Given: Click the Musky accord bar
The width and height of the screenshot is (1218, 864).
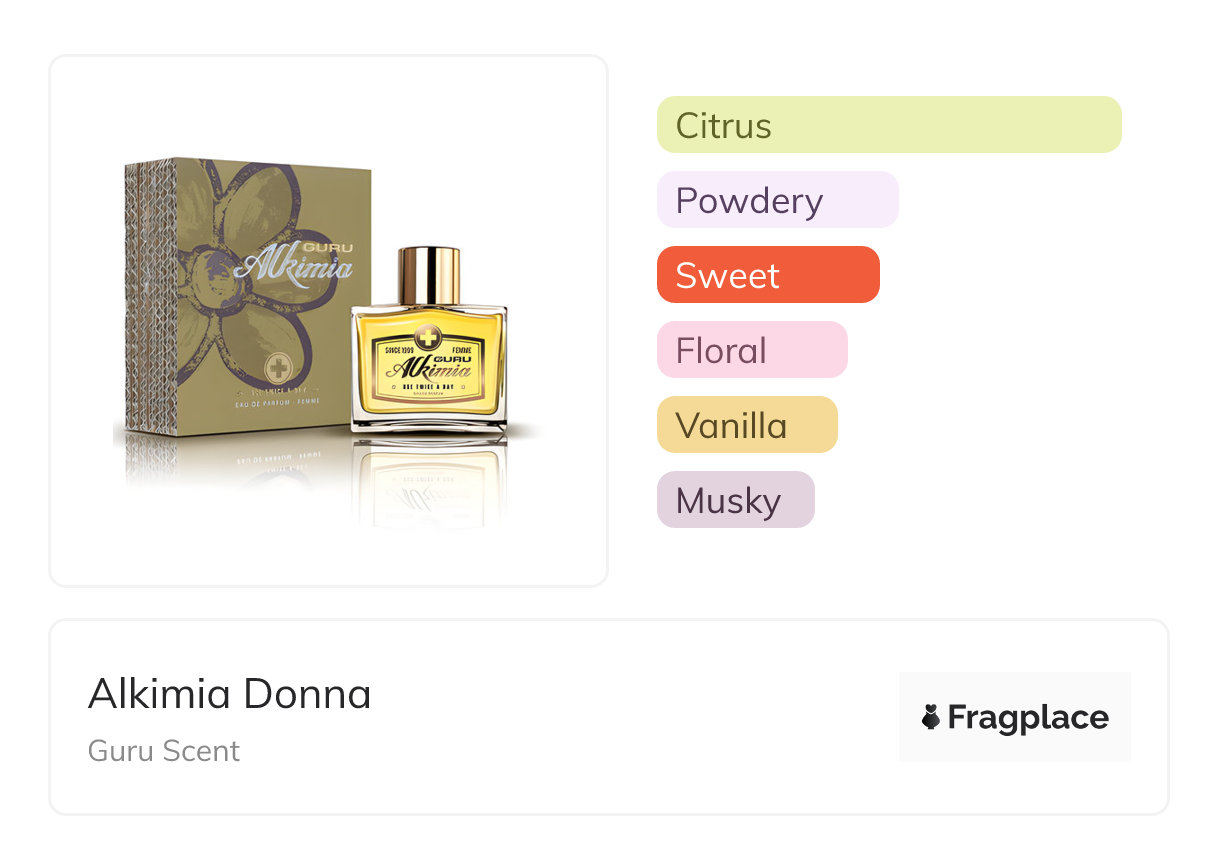Looking at the screenshot, I should coord(735,500).
